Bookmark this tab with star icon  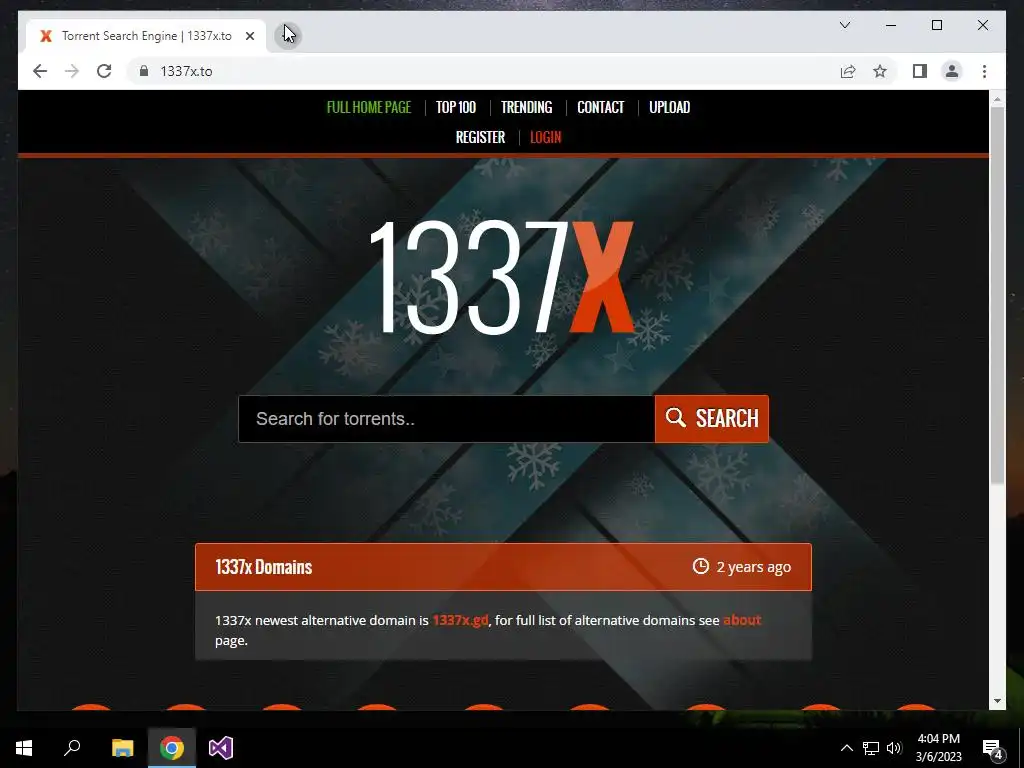[880, 71]
